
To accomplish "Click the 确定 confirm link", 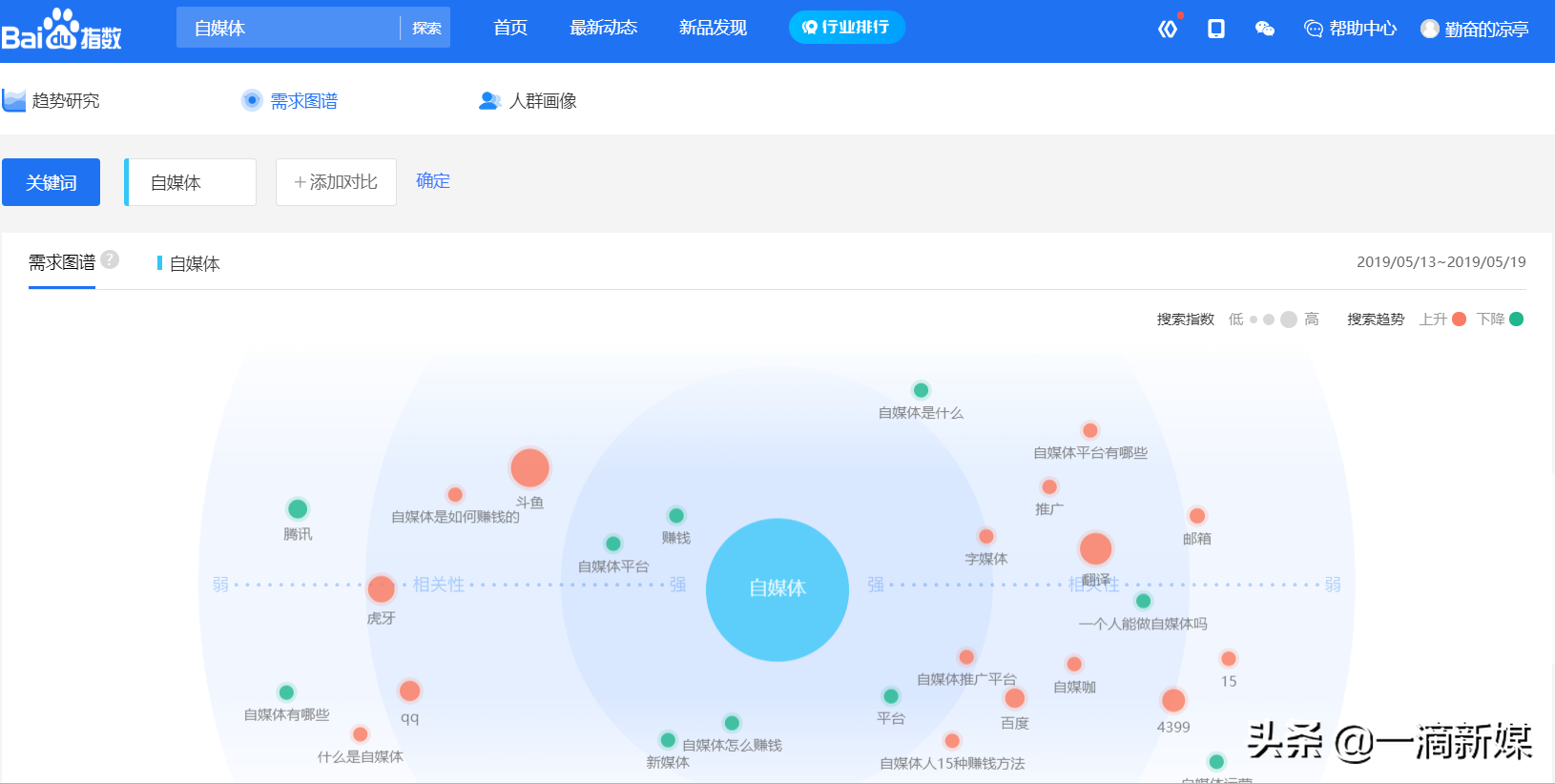I will pos(432,181).
